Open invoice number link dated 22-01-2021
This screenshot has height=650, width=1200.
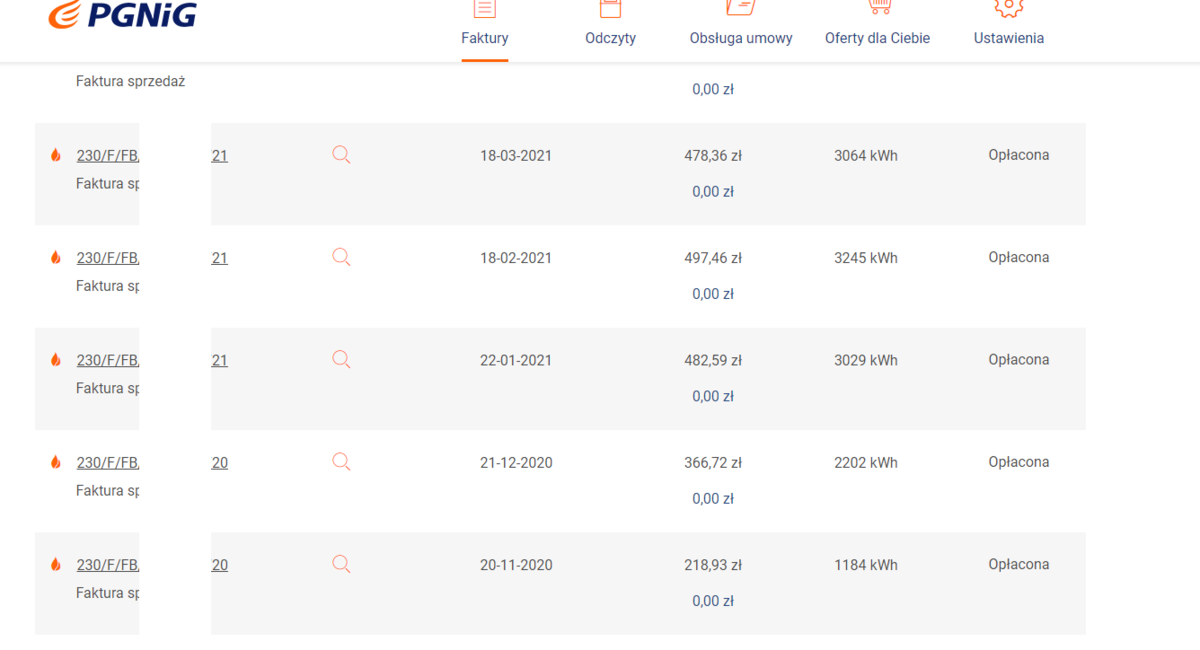107,361
